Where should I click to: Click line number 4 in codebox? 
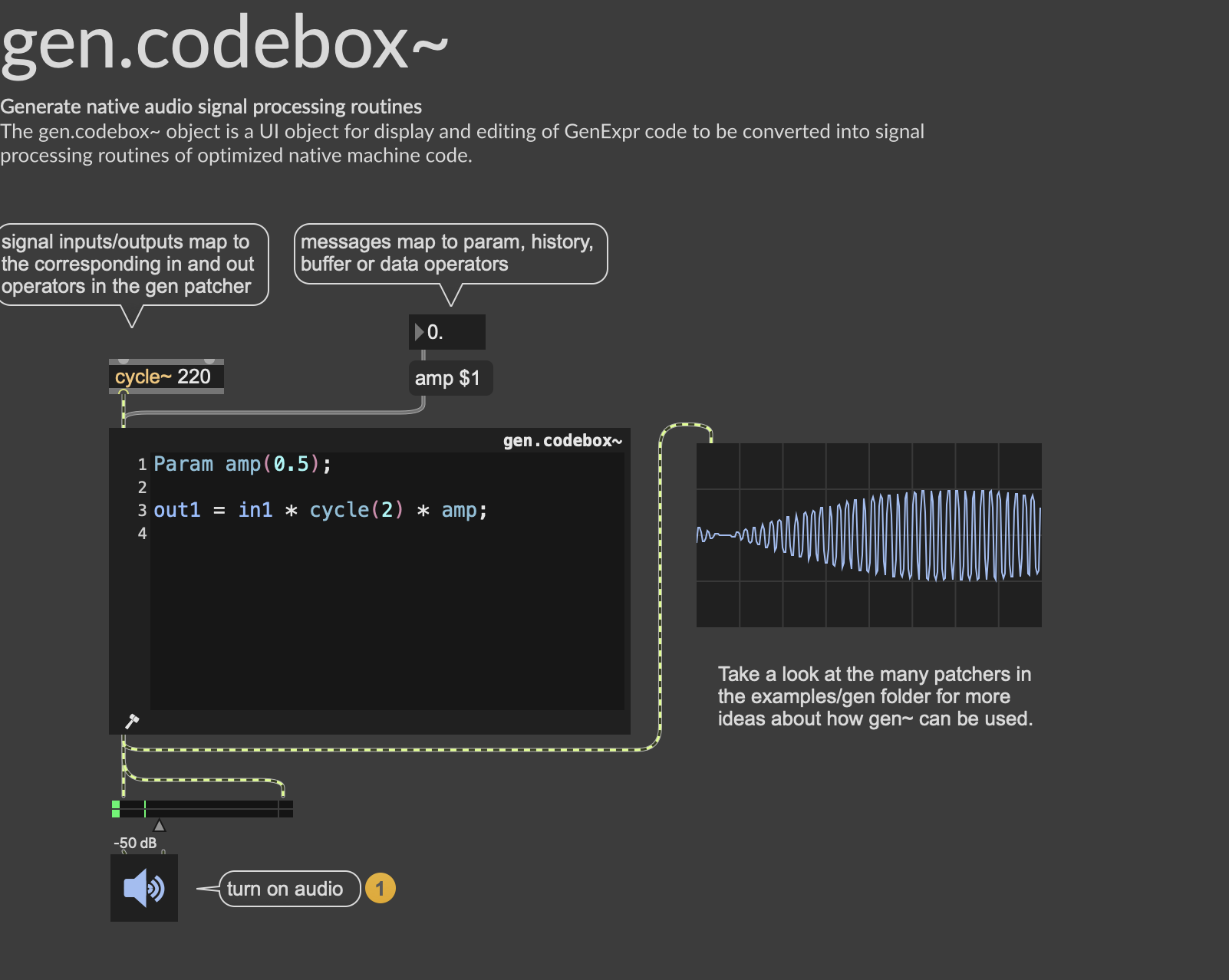pos(142,533)
